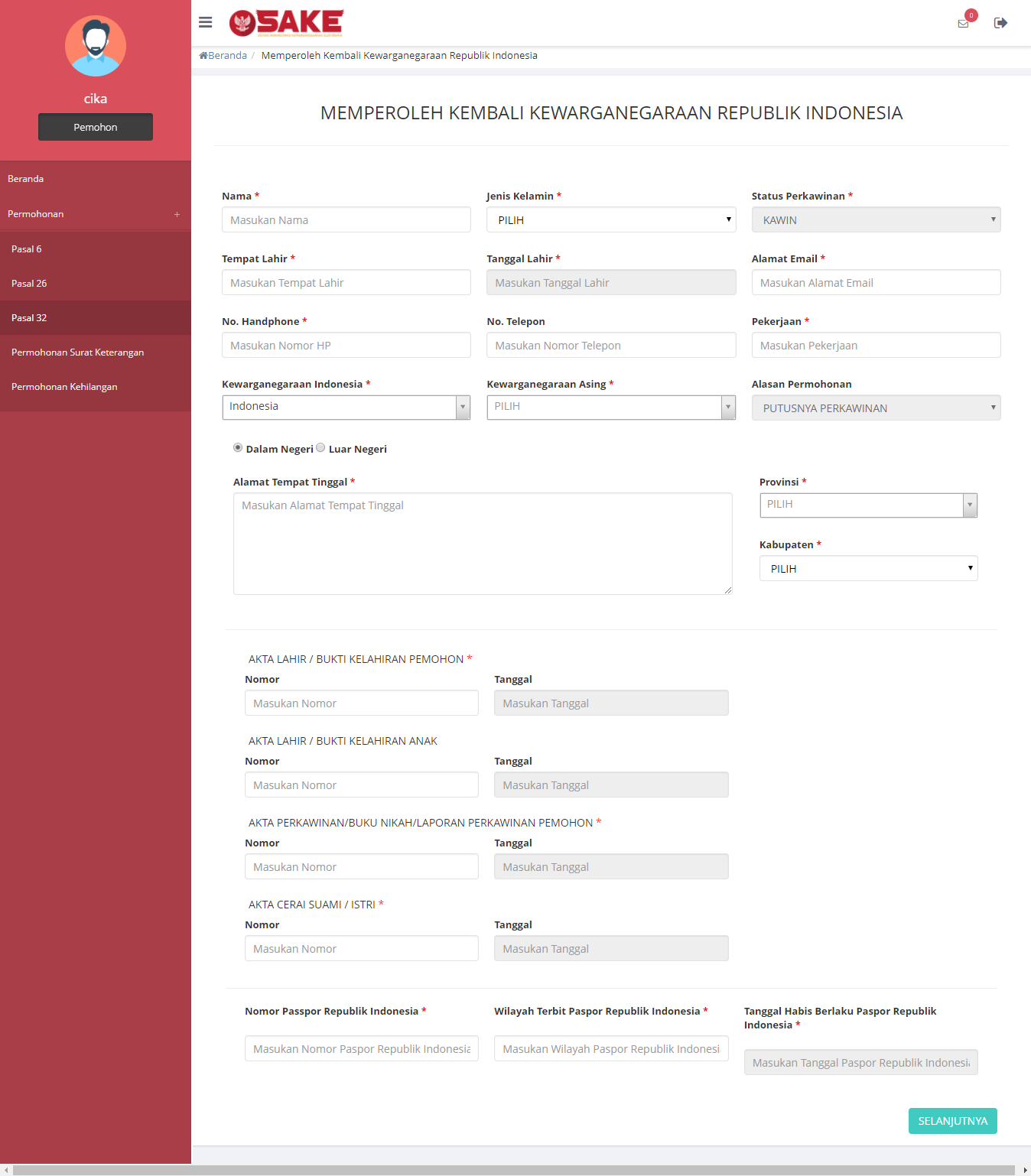
Task: Select Pasal 6 in the sidebar
Action: click(x=96, y=249)
